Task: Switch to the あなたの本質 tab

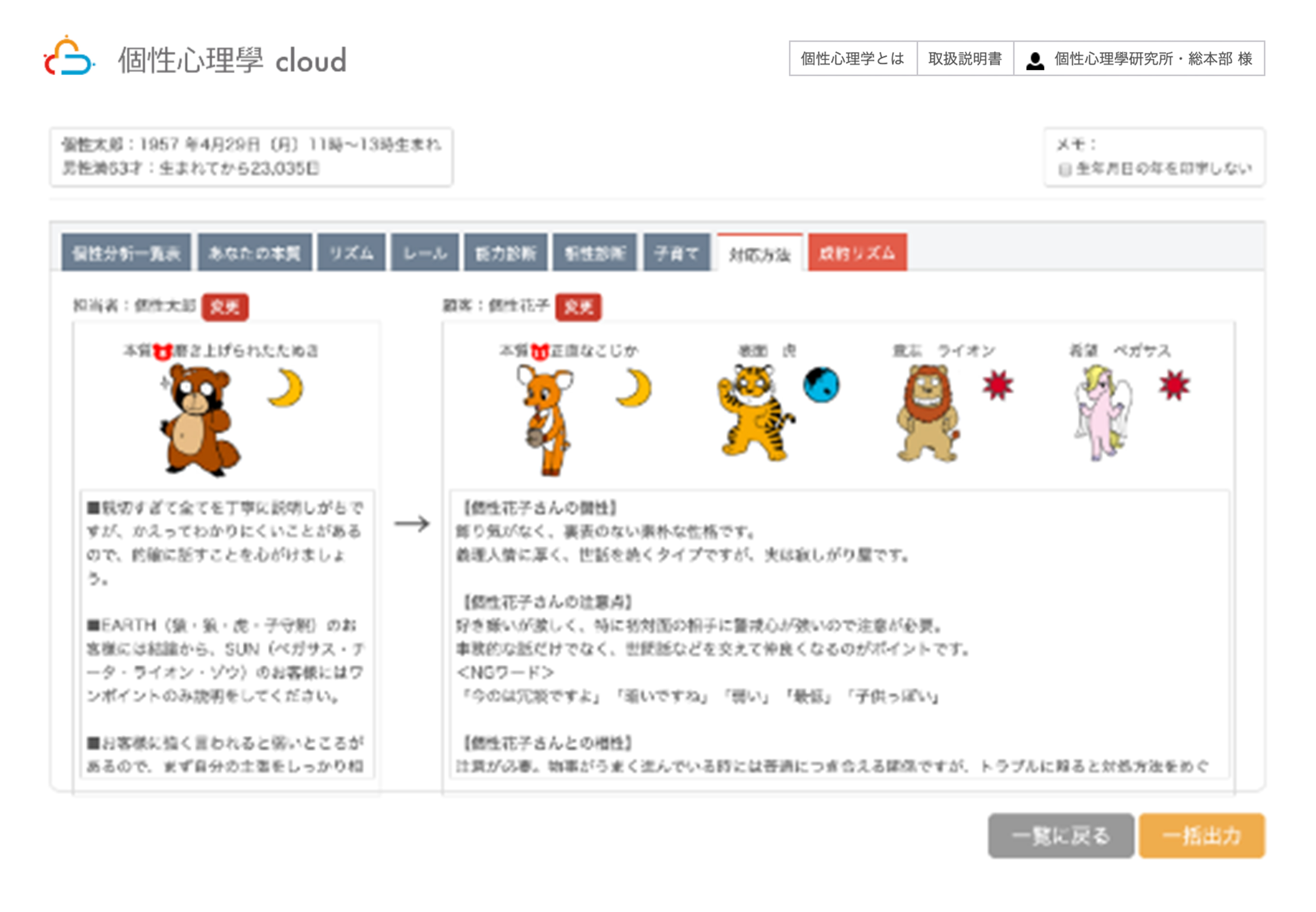Action: click(255, 252)
